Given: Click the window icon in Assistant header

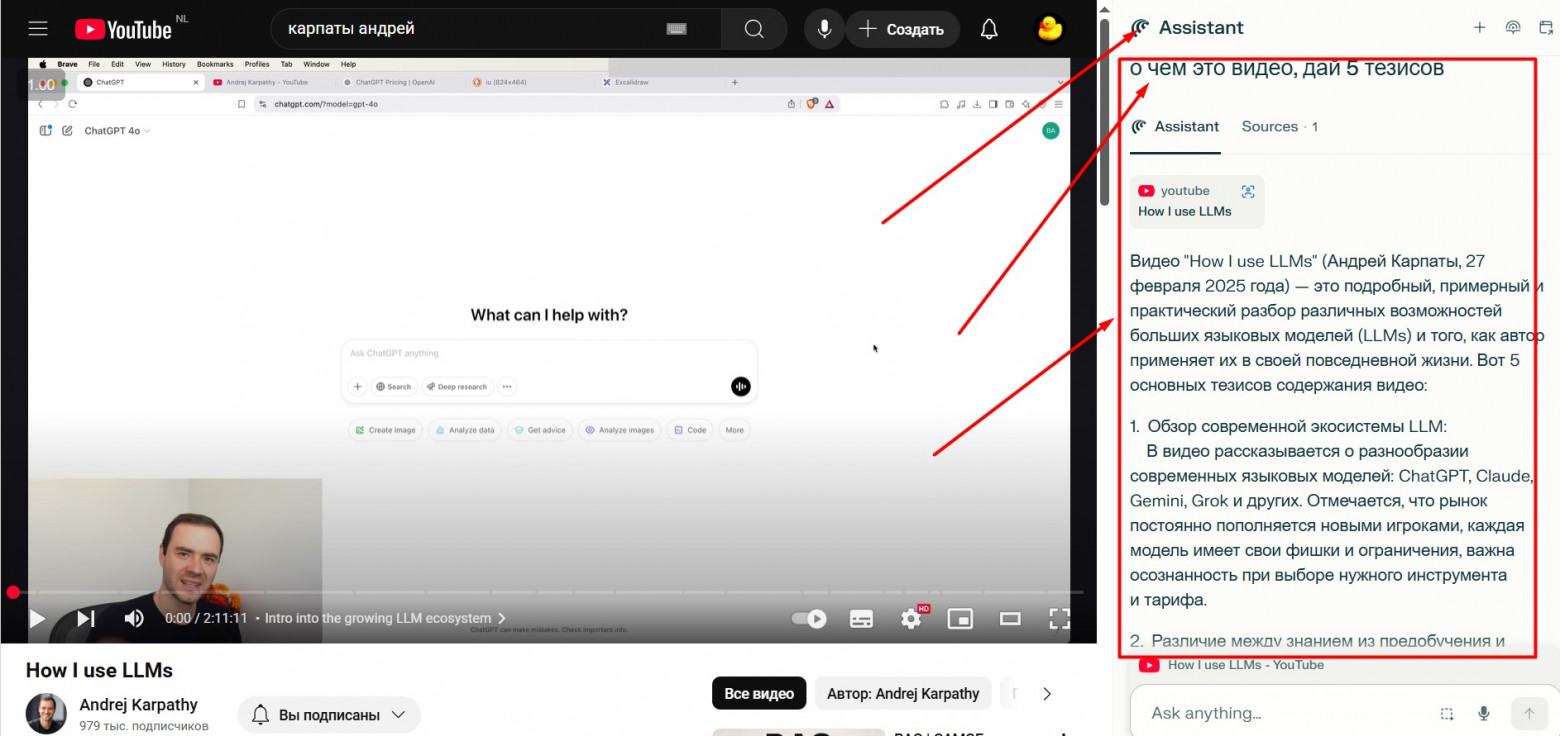Looking at the screenshot, I should (1546, 28).
